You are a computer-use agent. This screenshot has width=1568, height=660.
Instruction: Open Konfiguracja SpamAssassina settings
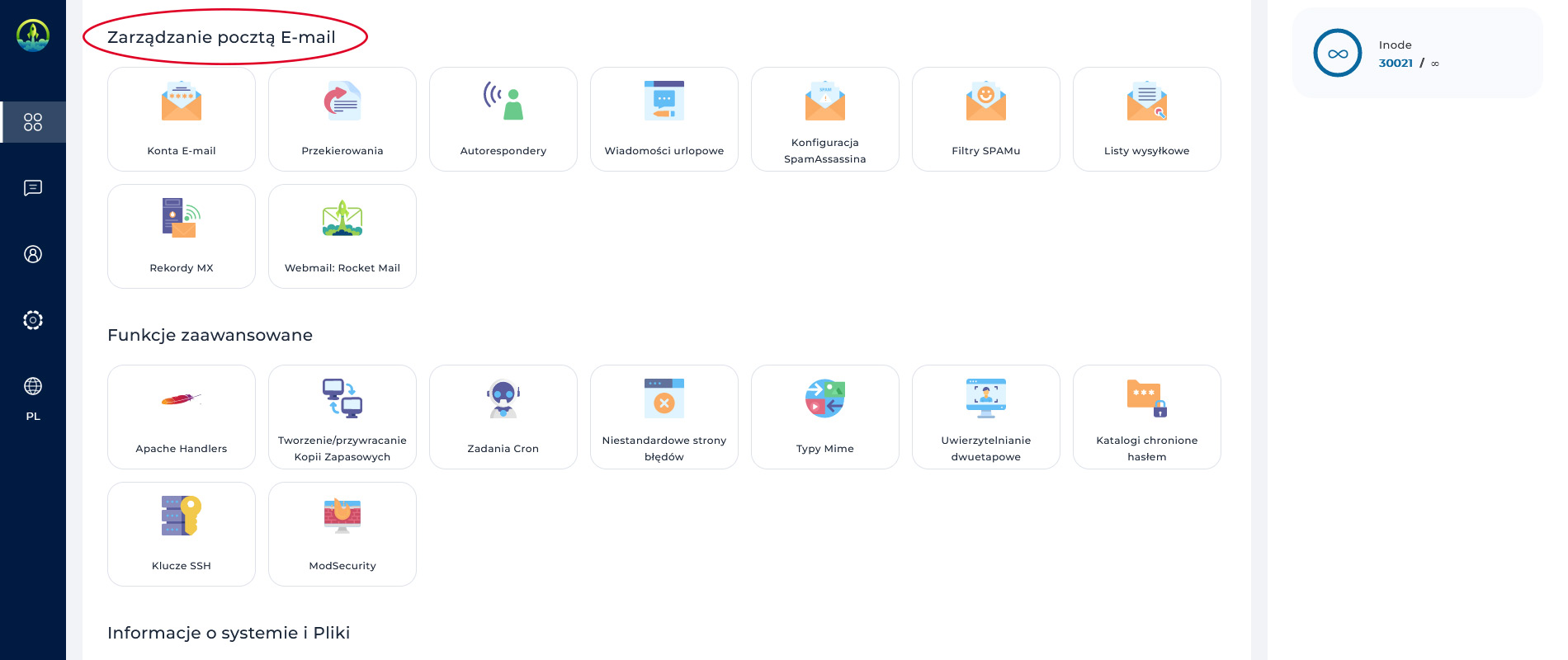(x=825, y=119)
